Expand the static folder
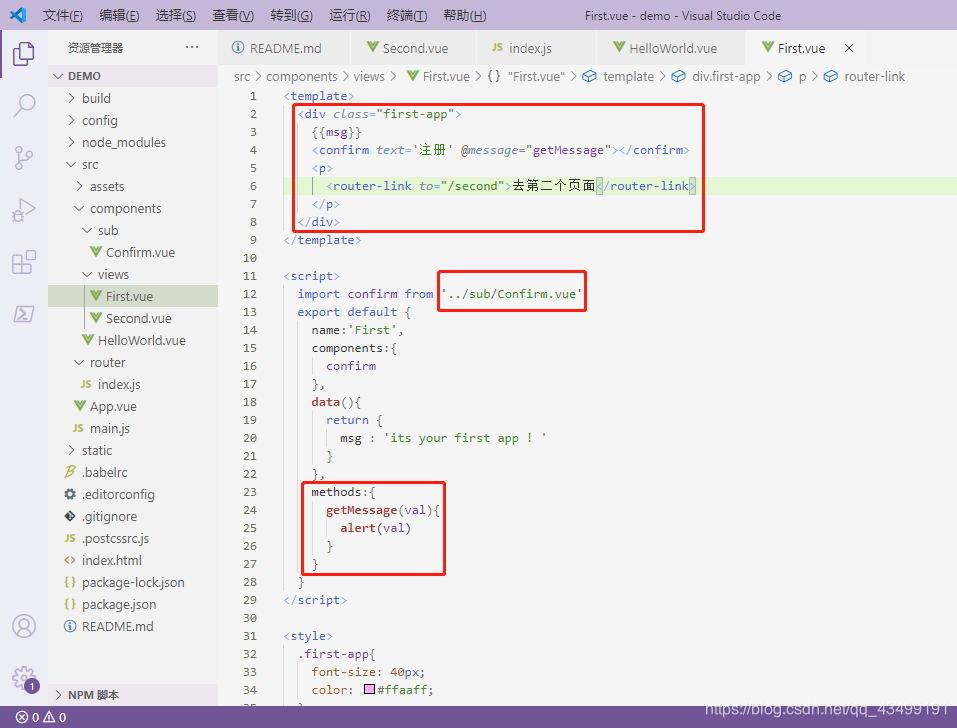This screenshot has width=957, height=728. pos(133,450)
